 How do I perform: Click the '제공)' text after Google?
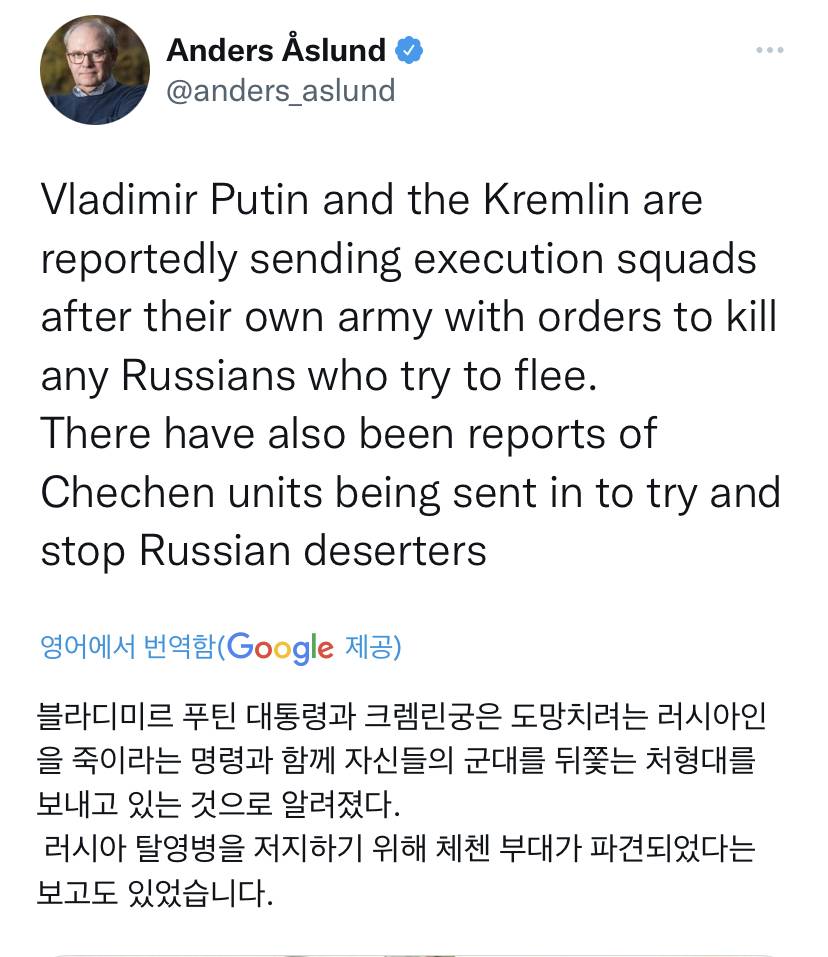[372, 648]
